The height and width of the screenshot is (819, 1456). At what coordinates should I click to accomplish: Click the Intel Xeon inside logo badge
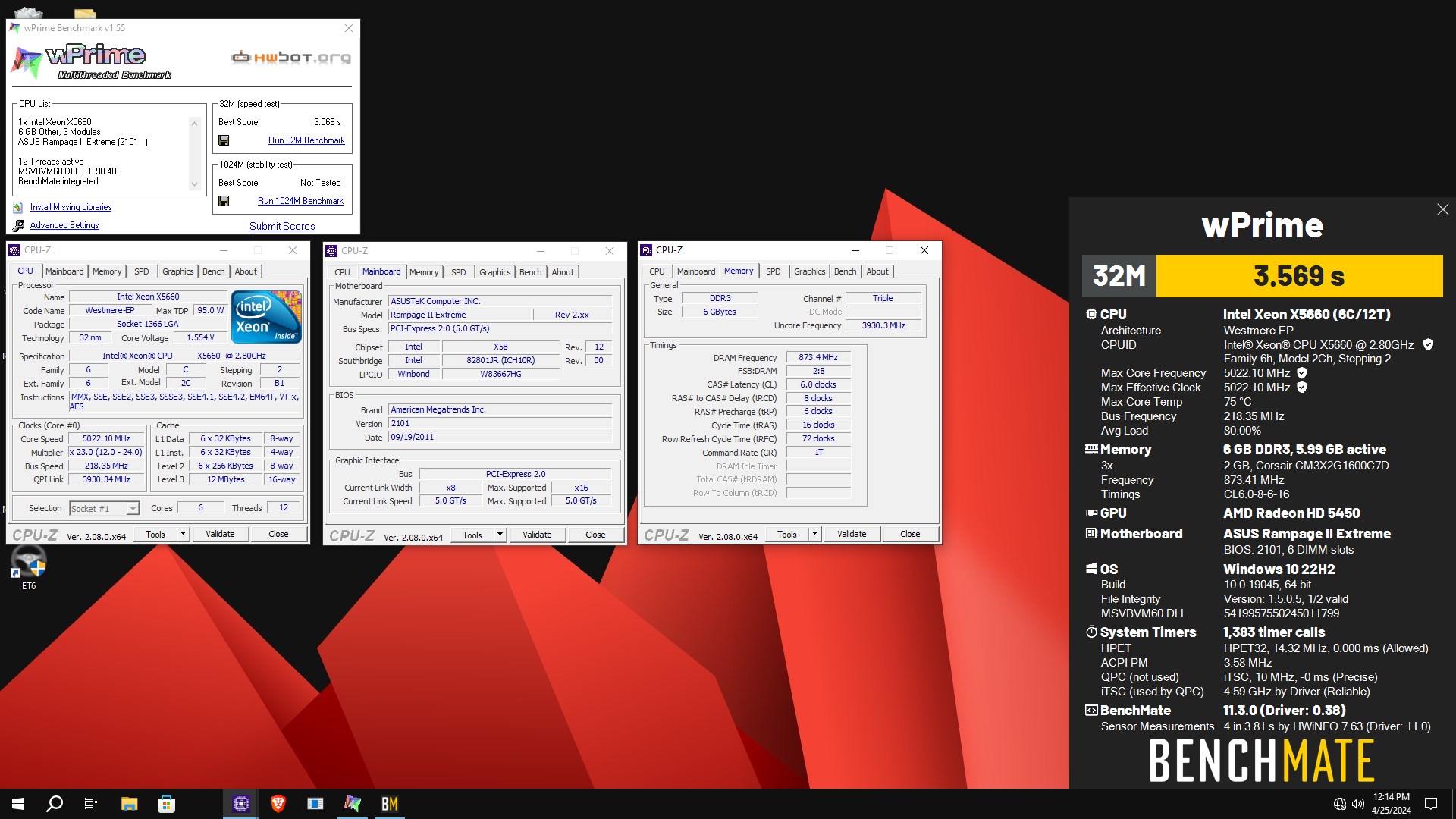pyautogui.click(x=266, y=317)
